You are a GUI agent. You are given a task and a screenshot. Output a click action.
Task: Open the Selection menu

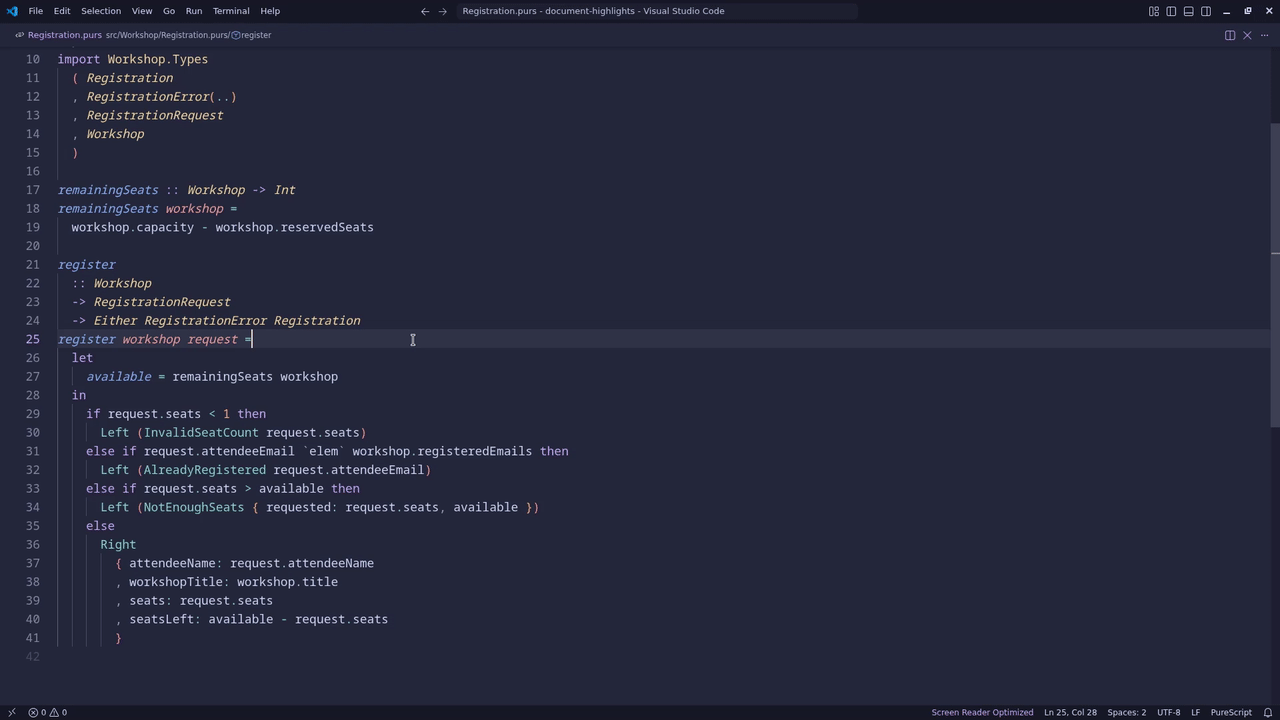tap(101, 11)
